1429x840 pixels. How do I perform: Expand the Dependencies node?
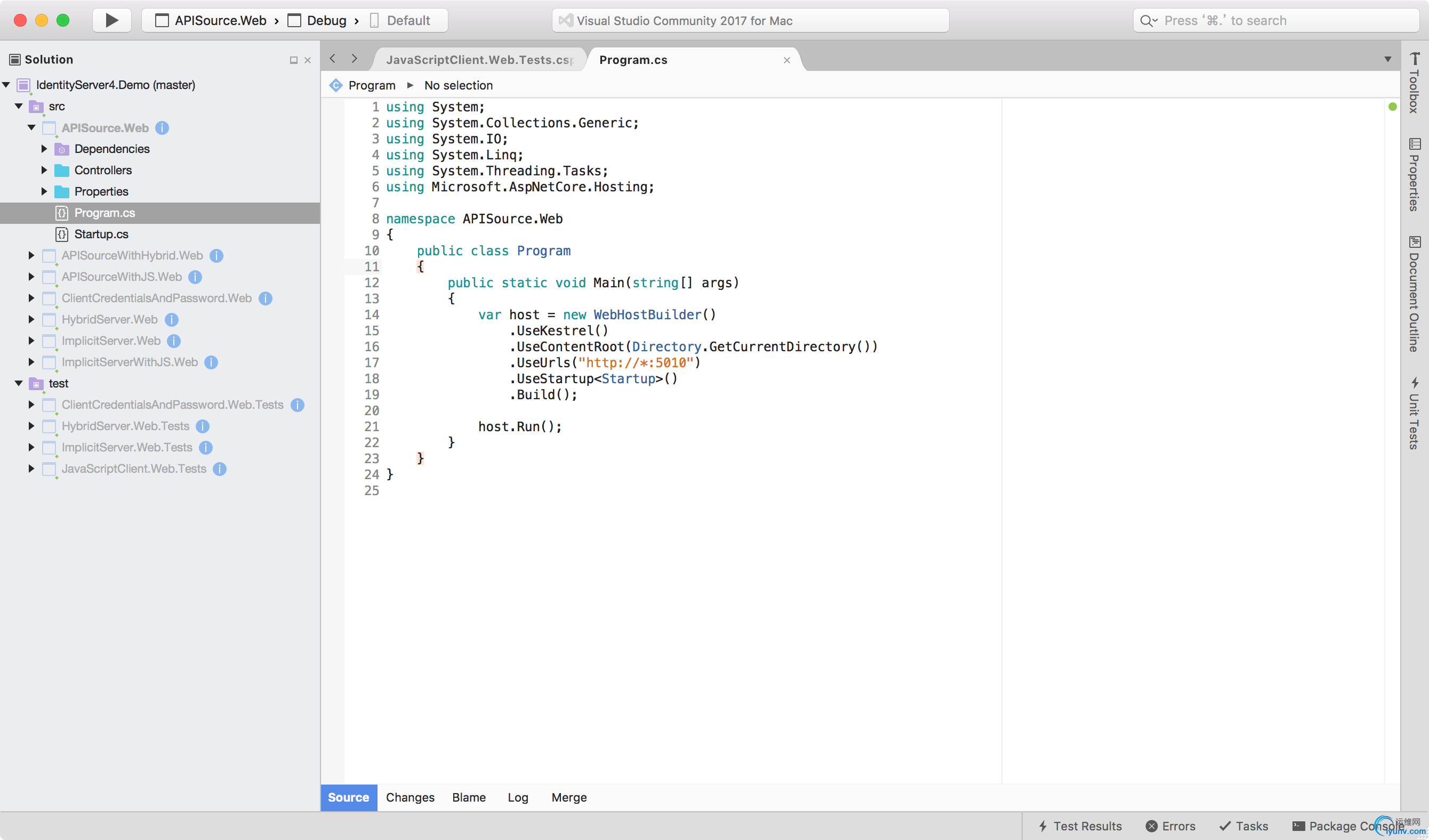coord(44,149)
